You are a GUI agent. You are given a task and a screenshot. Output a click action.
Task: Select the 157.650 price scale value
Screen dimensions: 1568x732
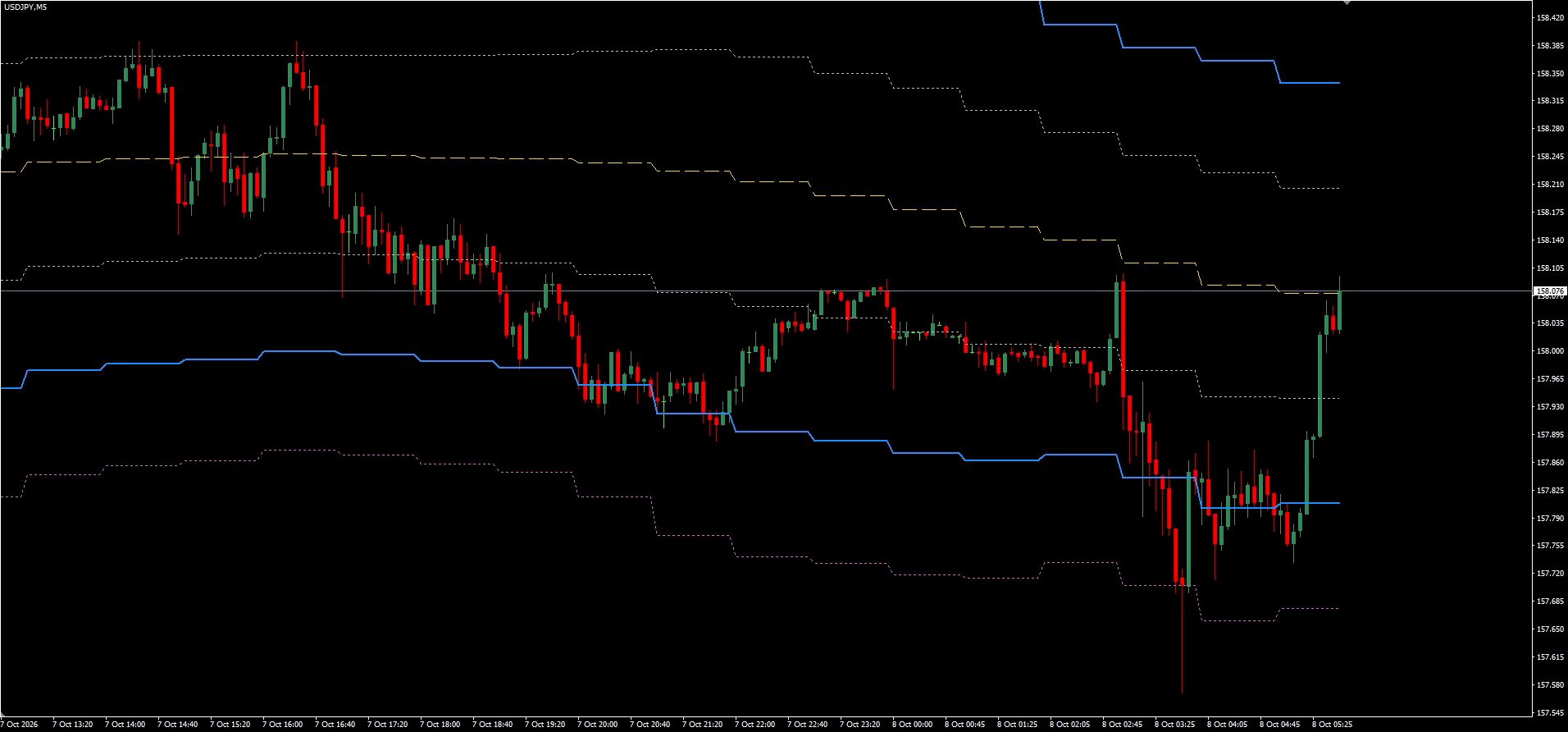point(1551,629)
